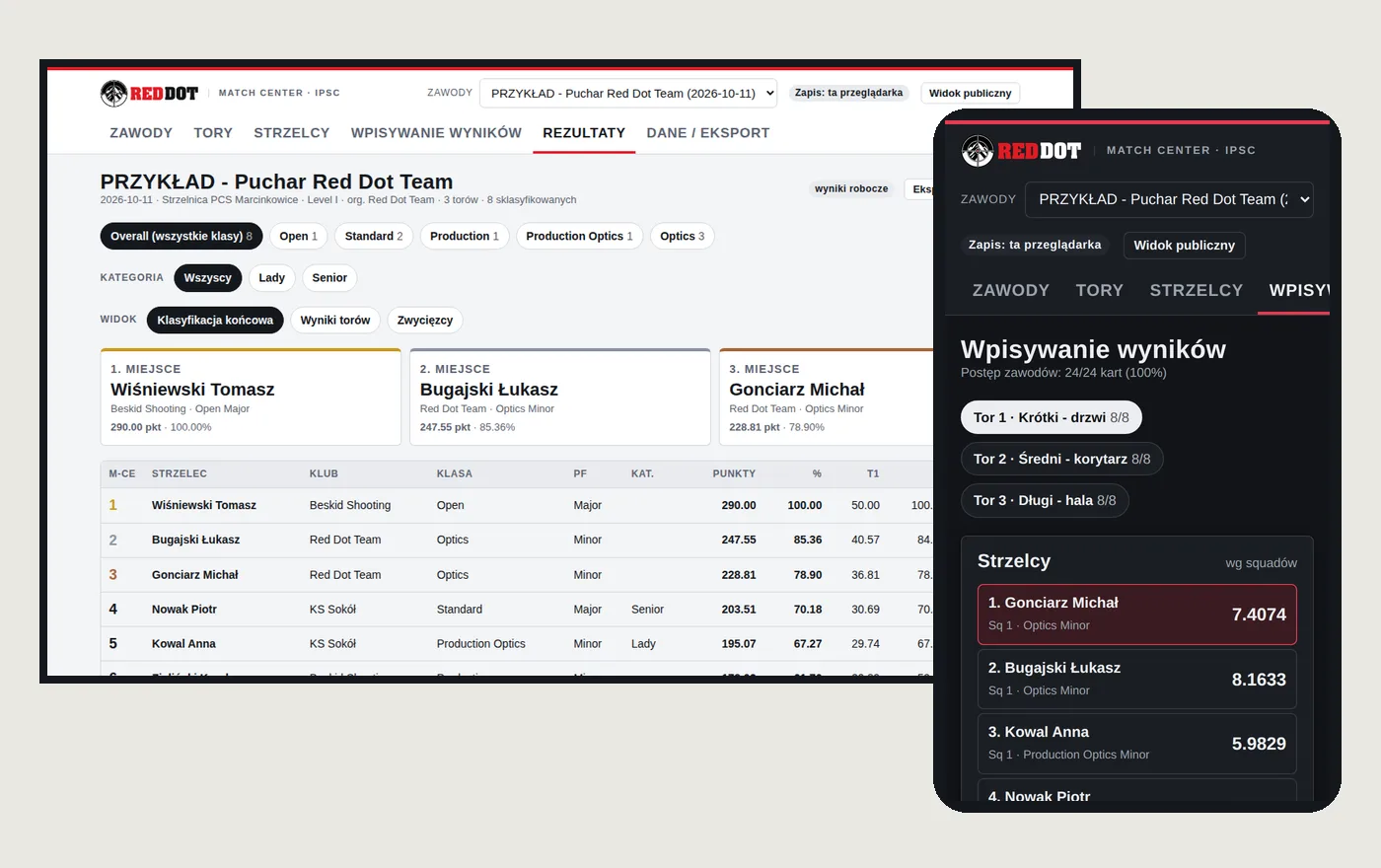Click the PUNKTY column header
This screenshot has width=1381, height=868.
(x=734, y=473)
